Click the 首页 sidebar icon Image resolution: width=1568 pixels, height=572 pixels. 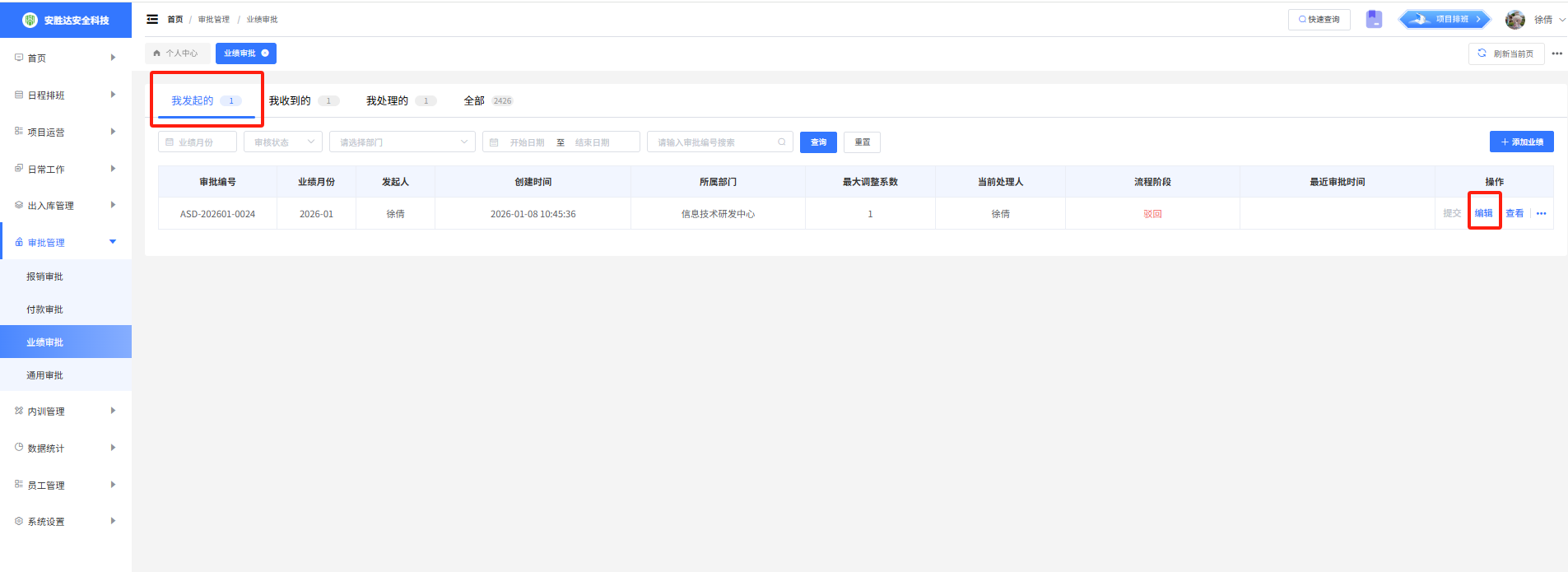[x=19, y=58]
